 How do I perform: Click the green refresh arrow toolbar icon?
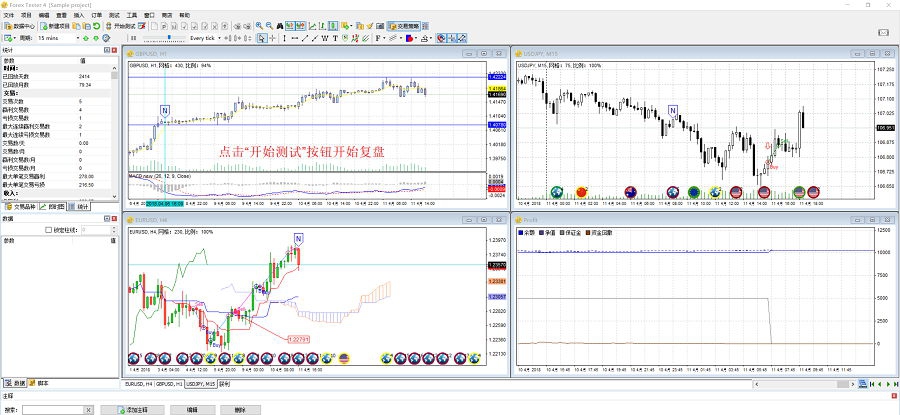coord(96,26)
